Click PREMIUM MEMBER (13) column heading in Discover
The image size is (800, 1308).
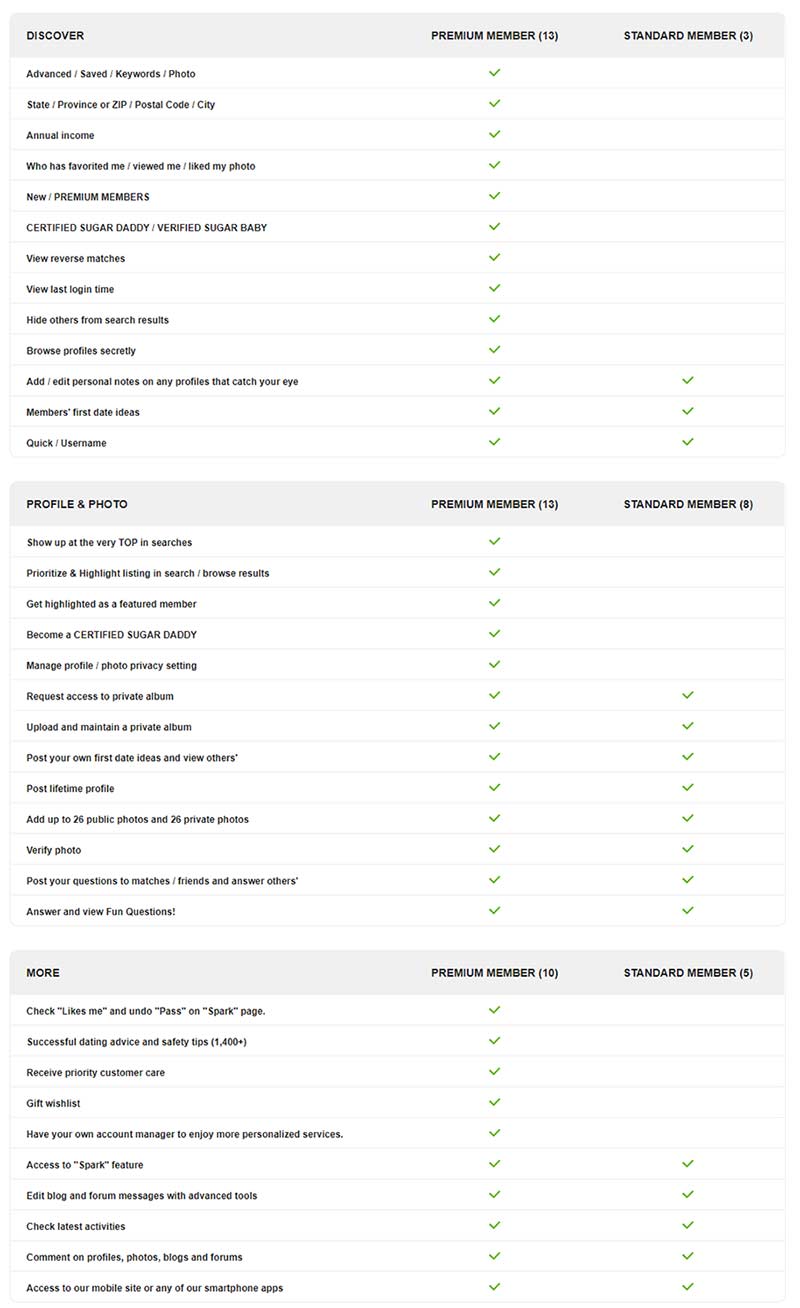494,36
